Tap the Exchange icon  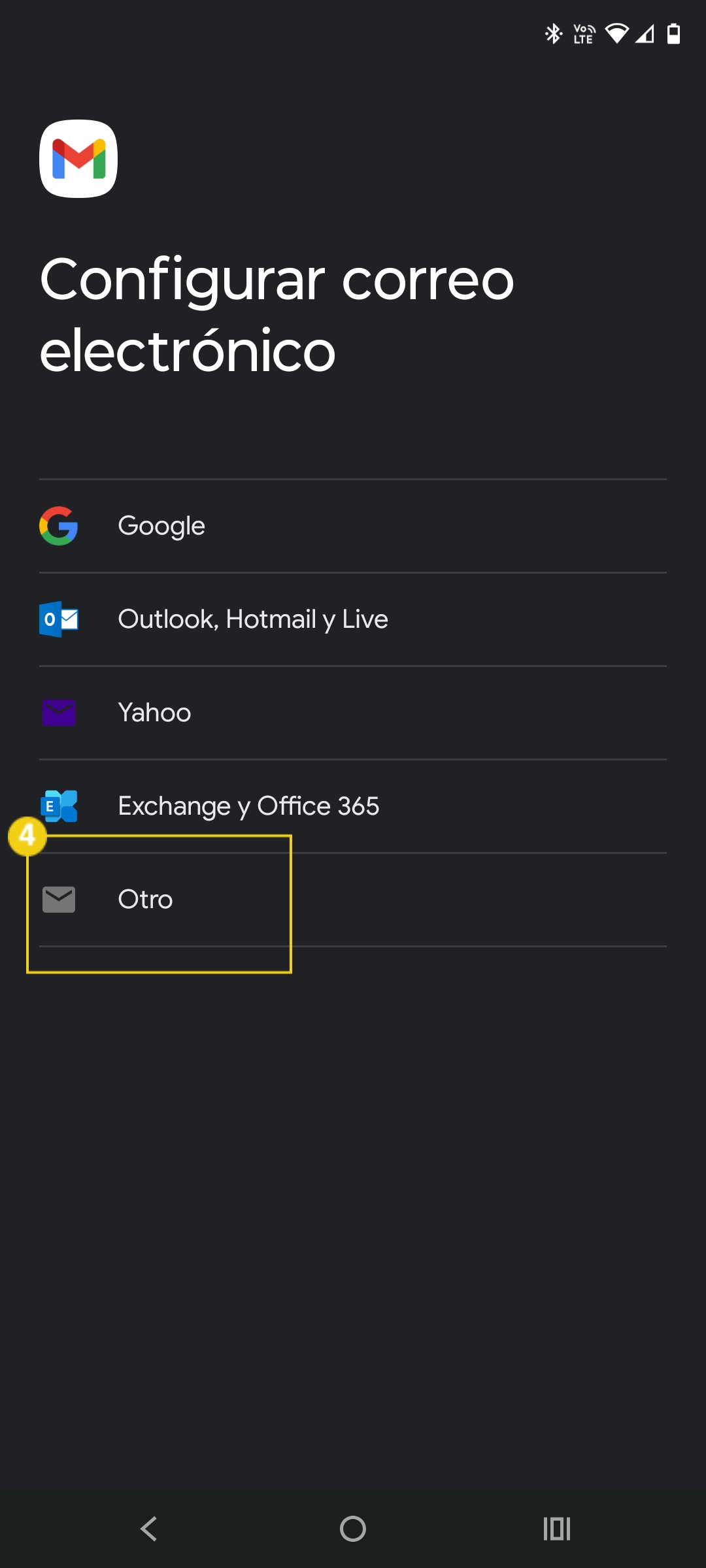59,806
